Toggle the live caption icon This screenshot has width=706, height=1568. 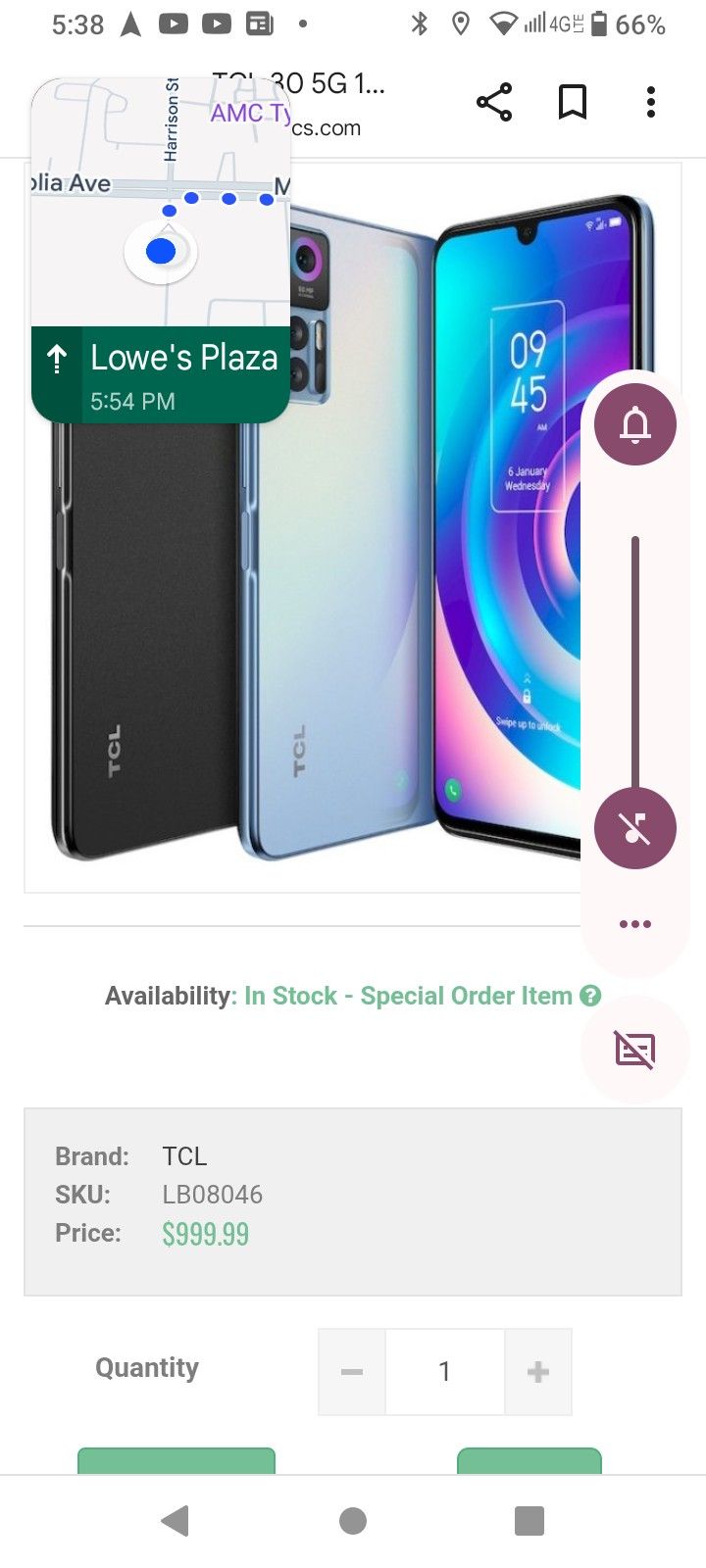pos(635,1050)
